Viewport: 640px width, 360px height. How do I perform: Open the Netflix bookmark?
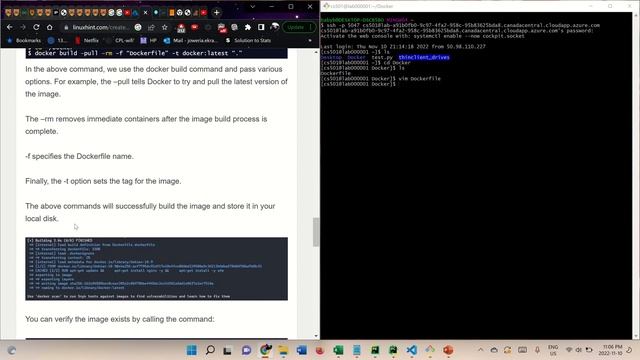87,40
